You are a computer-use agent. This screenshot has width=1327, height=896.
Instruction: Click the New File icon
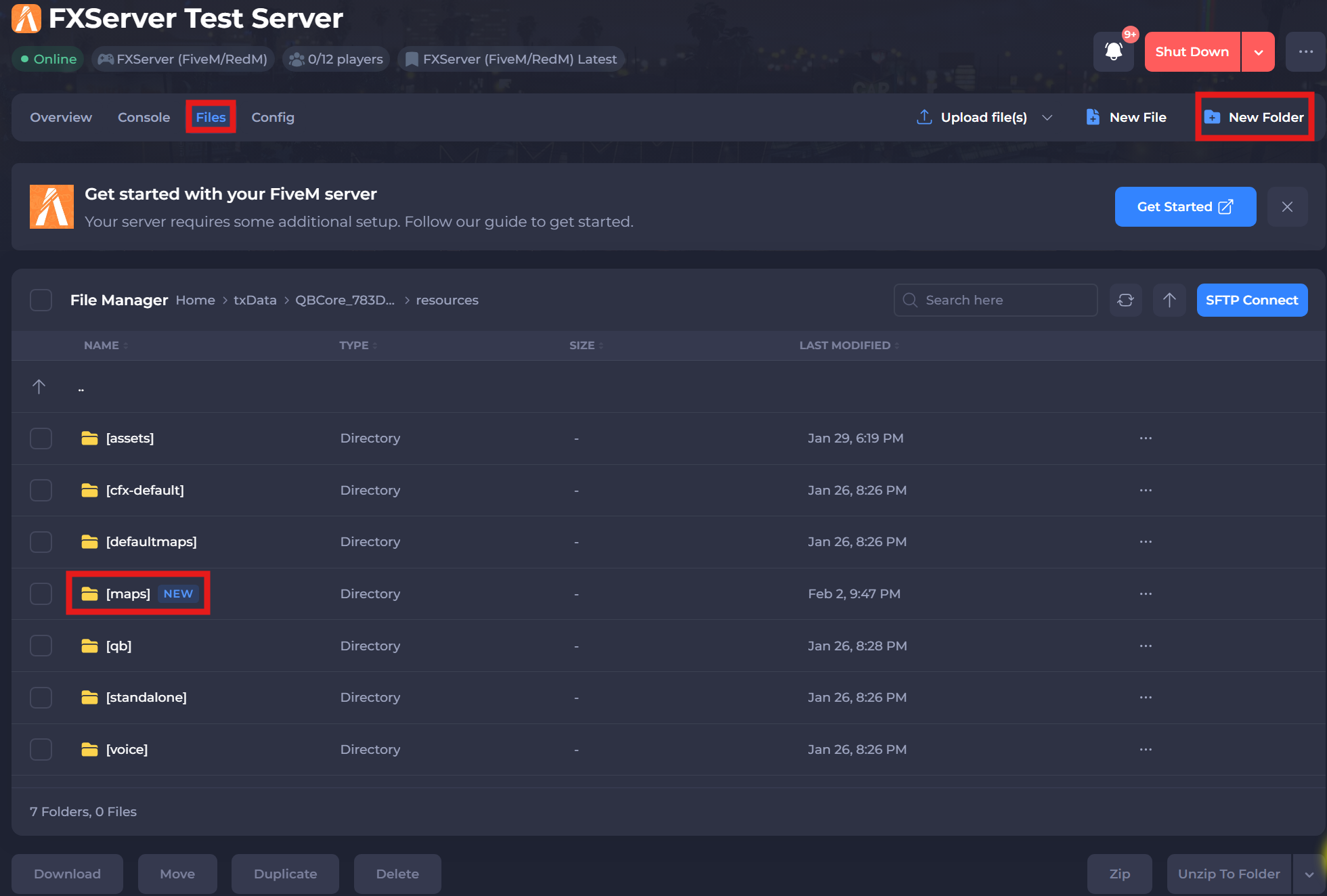[1093, 117]
